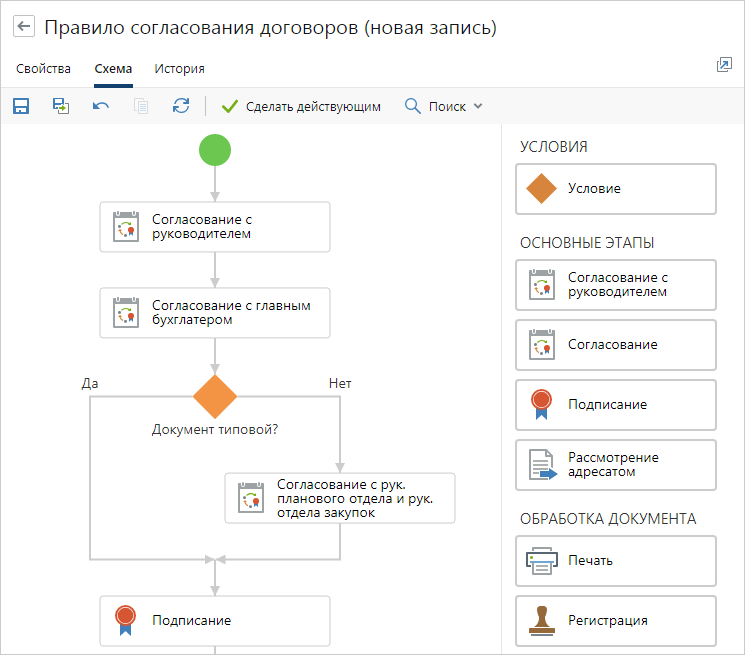745x655 pixels.
Task: Click the back arrow button
Action: pos(24,27)
